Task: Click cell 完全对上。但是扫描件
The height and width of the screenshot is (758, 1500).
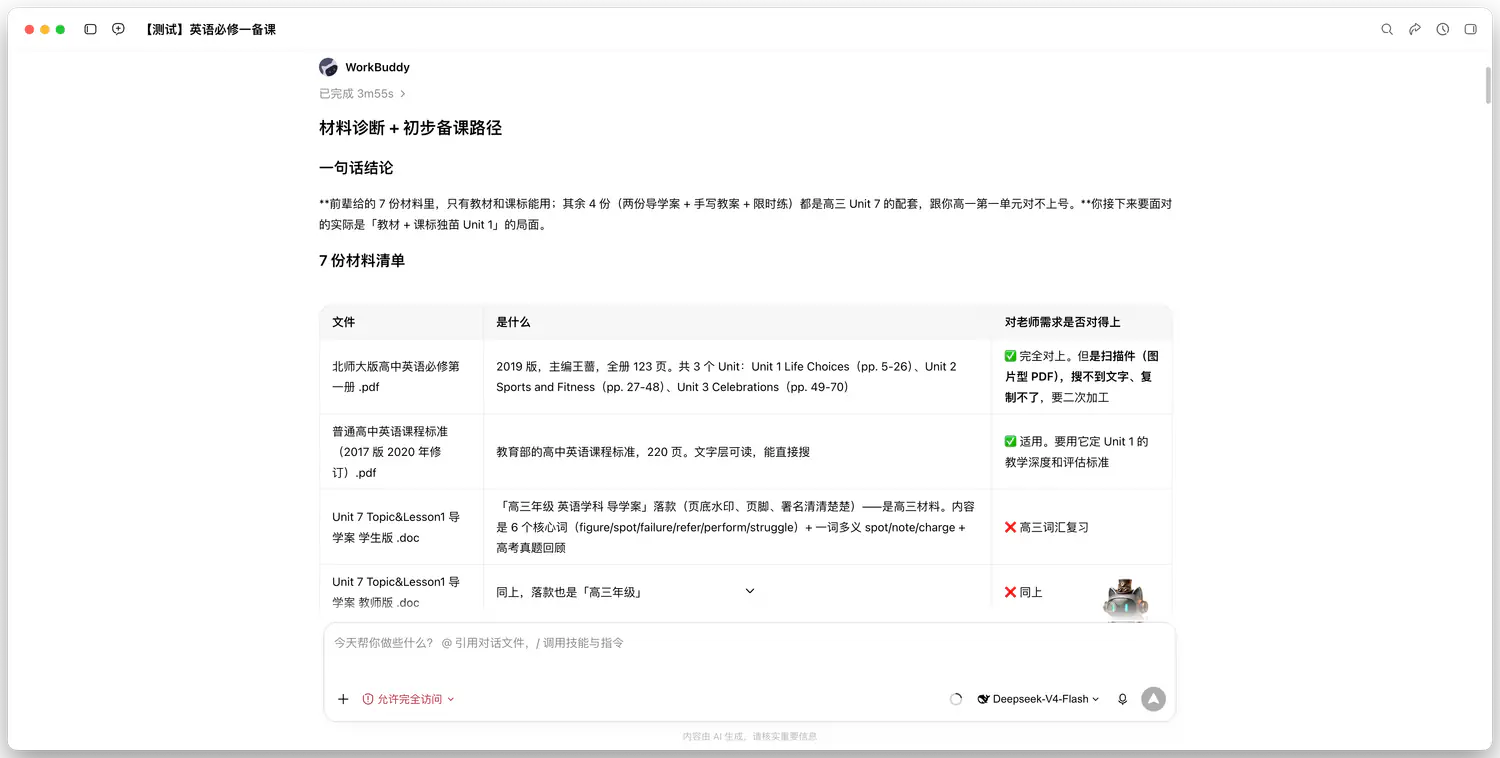Action: point(1082,377)
